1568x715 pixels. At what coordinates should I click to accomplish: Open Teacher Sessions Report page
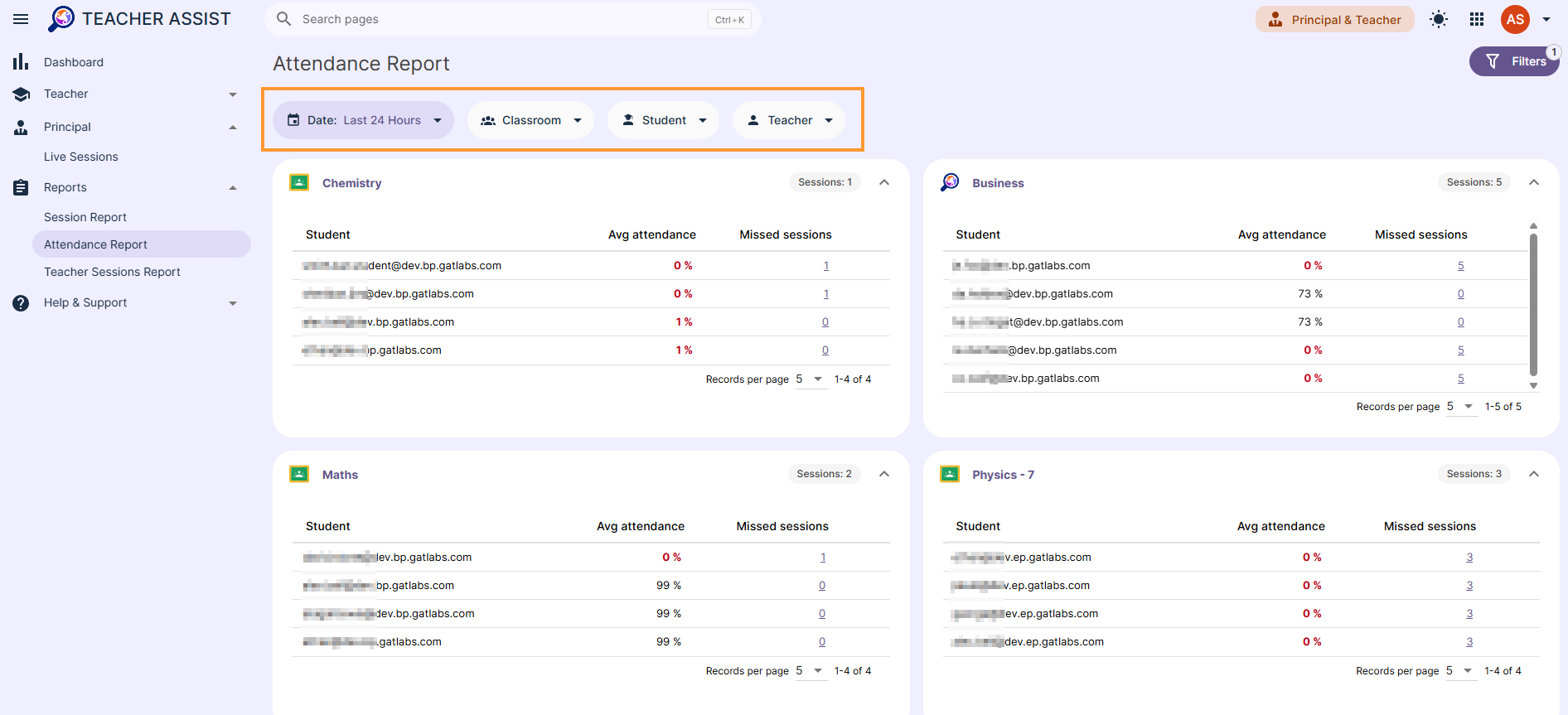pos(112,272)
